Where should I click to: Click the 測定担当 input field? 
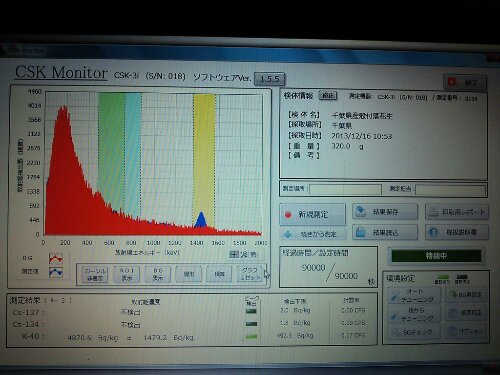point(450,190)
